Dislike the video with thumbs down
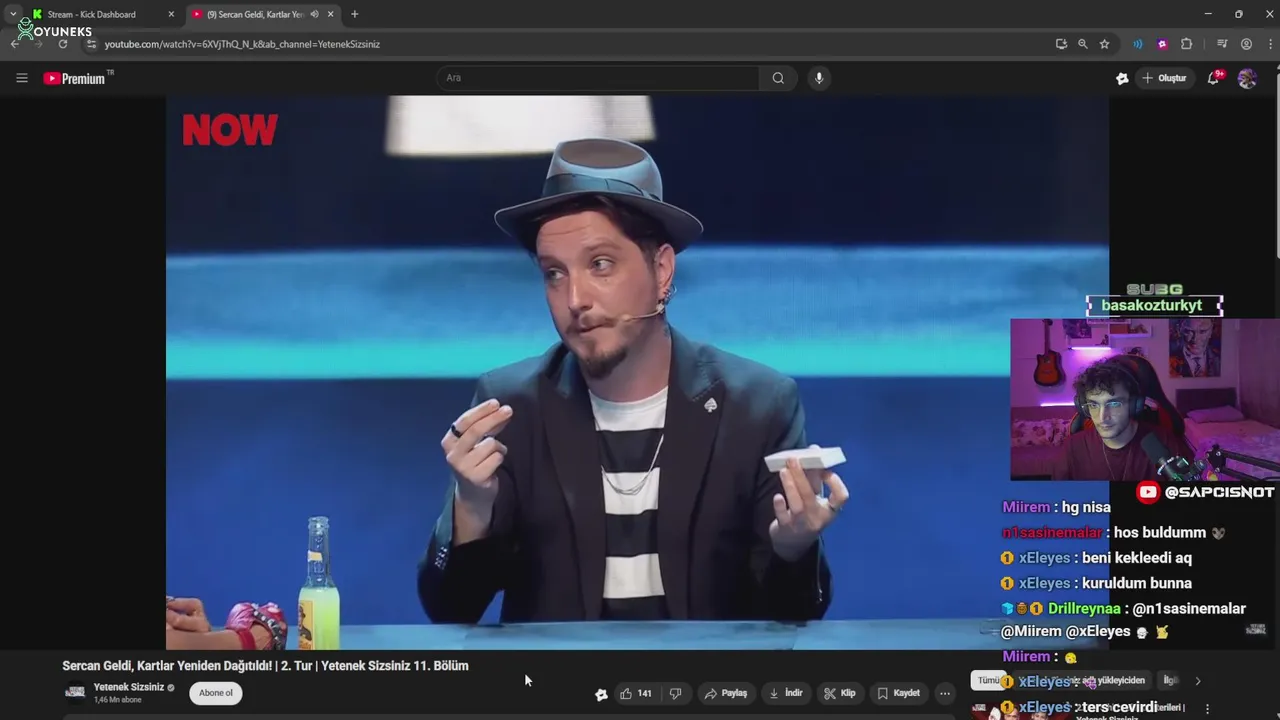Viewport: 1280px width, 720px height. tap(675, 693)
